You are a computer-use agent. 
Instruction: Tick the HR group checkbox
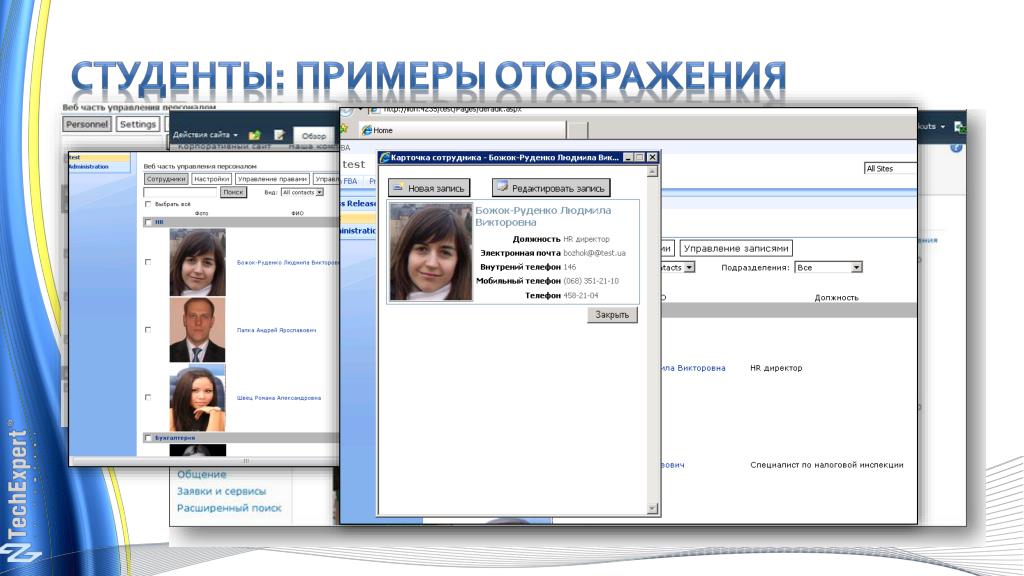pos(148,222)
